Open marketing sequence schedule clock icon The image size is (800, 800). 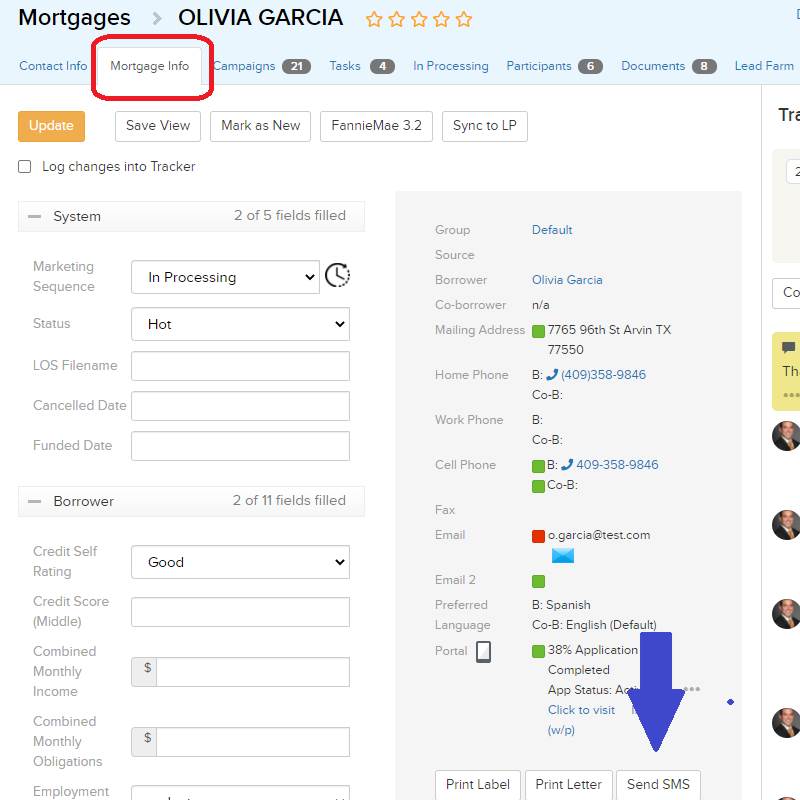tap(337, 276)
